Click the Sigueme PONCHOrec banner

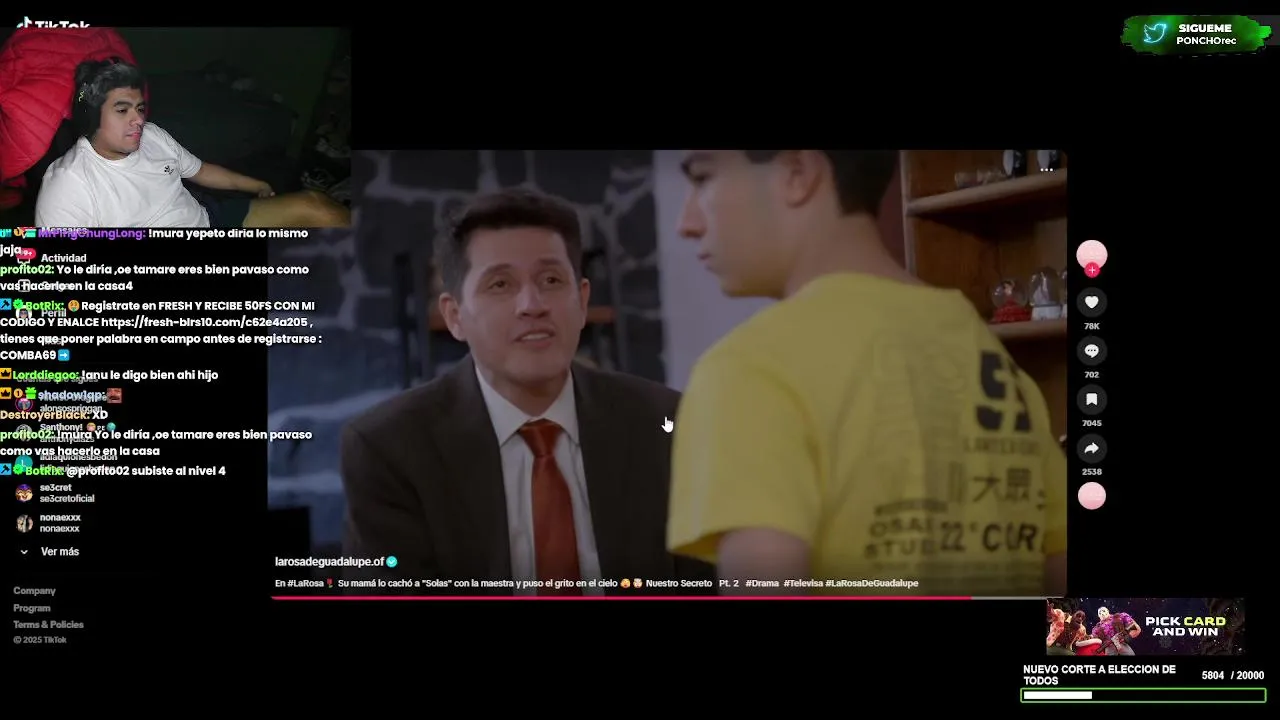point(1196,34)
